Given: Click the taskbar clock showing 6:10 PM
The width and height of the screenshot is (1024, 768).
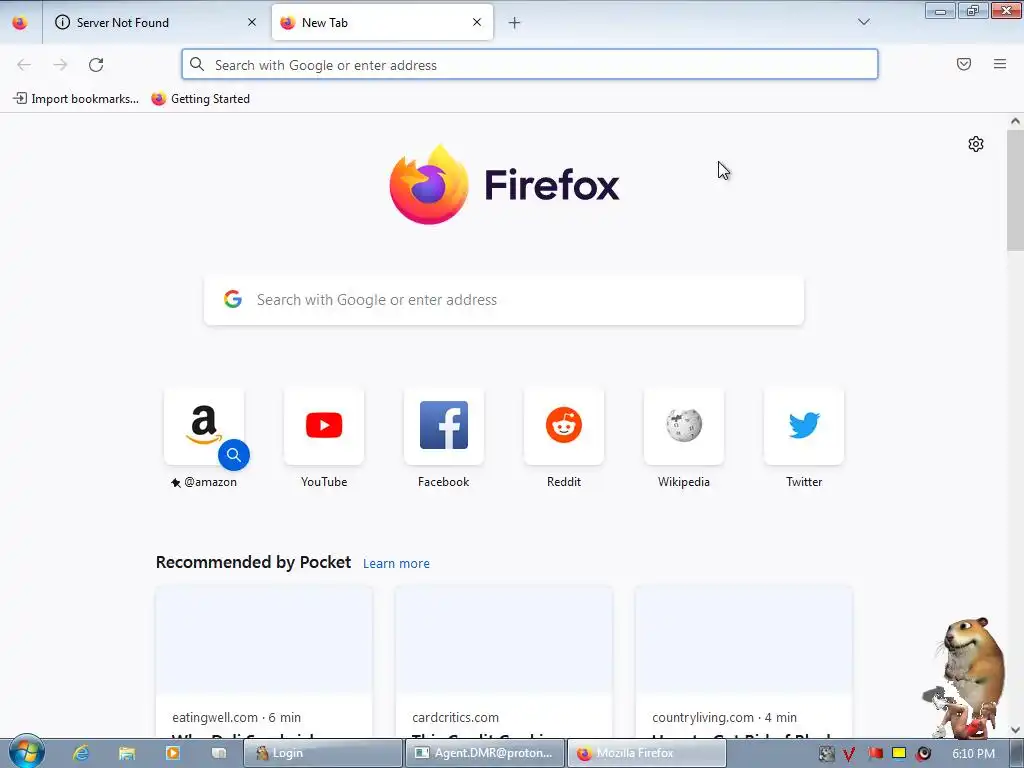Looking at the screenshot, I should point(973,754).
